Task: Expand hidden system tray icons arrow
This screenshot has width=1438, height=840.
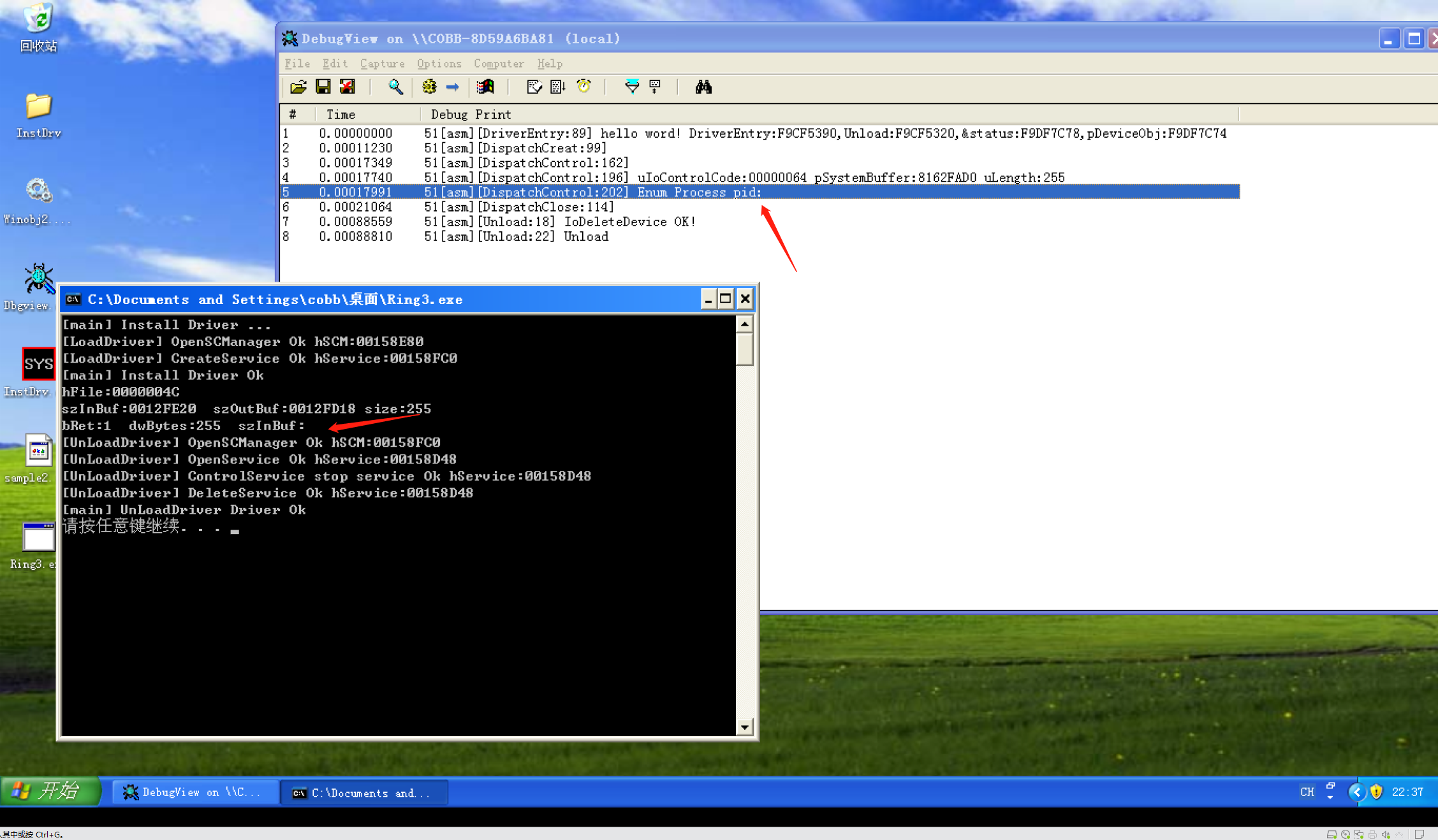Action: (1356, 792)
